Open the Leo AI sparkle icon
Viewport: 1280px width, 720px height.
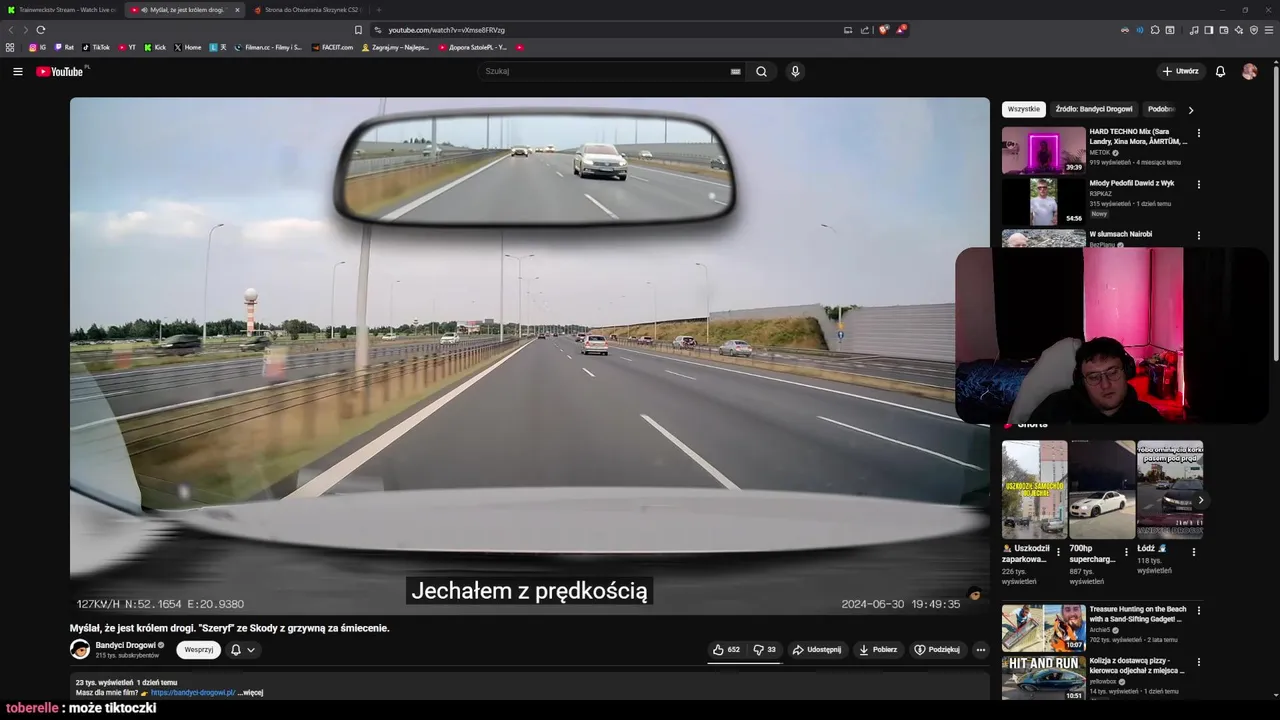[1239, 30]
